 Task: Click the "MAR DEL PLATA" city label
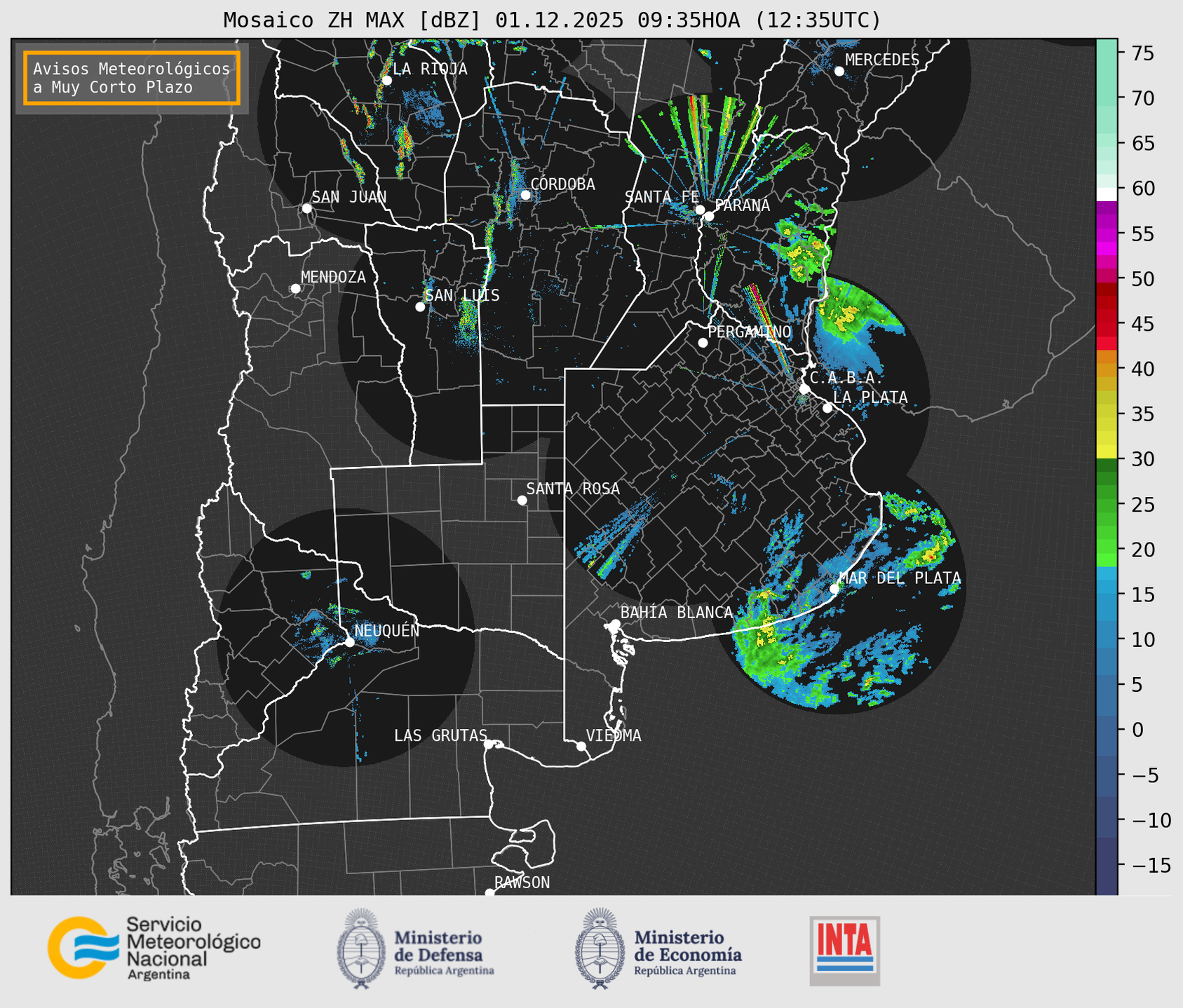900,578
